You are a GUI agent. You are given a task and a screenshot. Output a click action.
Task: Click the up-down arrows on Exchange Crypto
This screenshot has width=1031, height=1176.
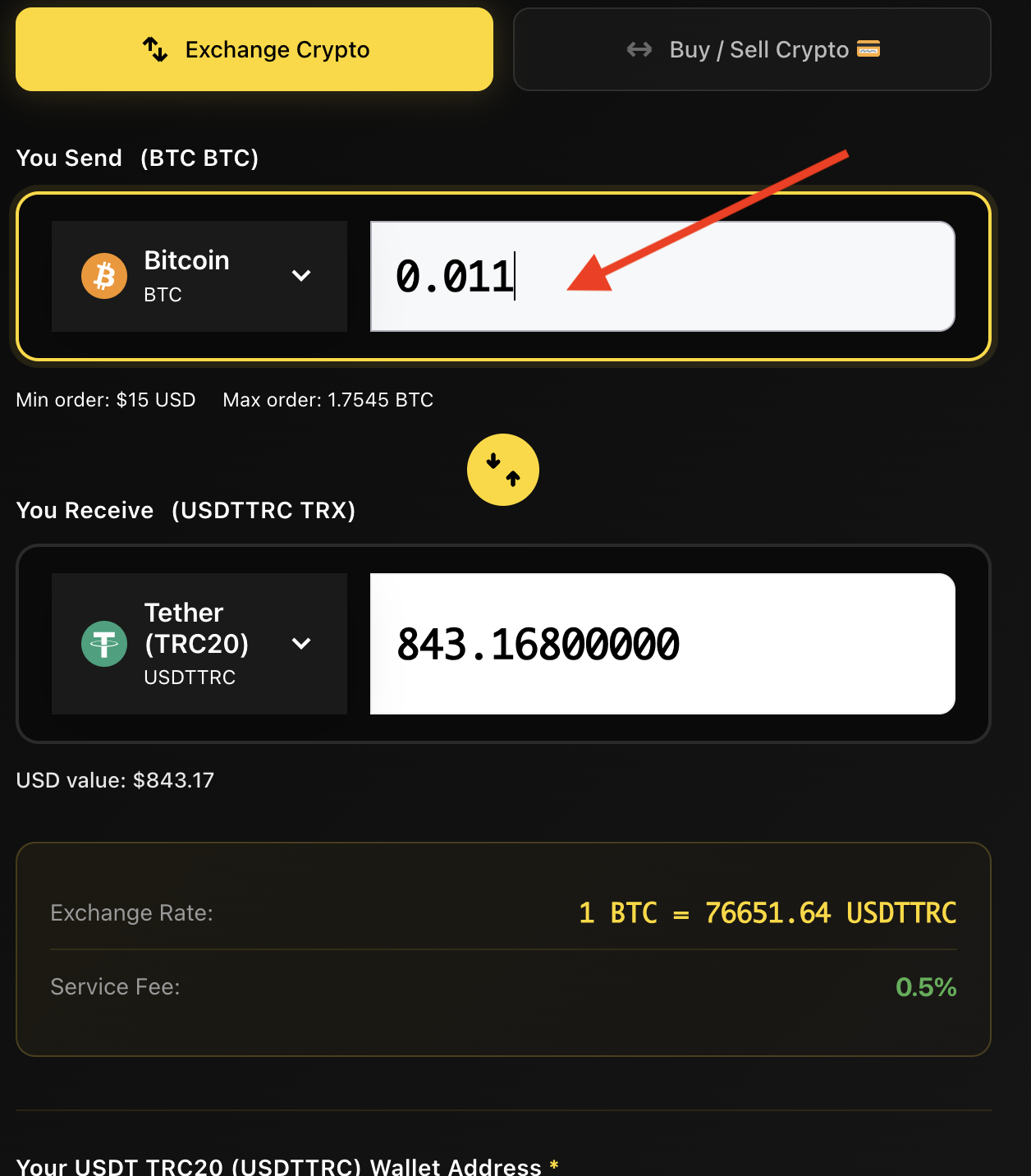(x=156, y=49)
